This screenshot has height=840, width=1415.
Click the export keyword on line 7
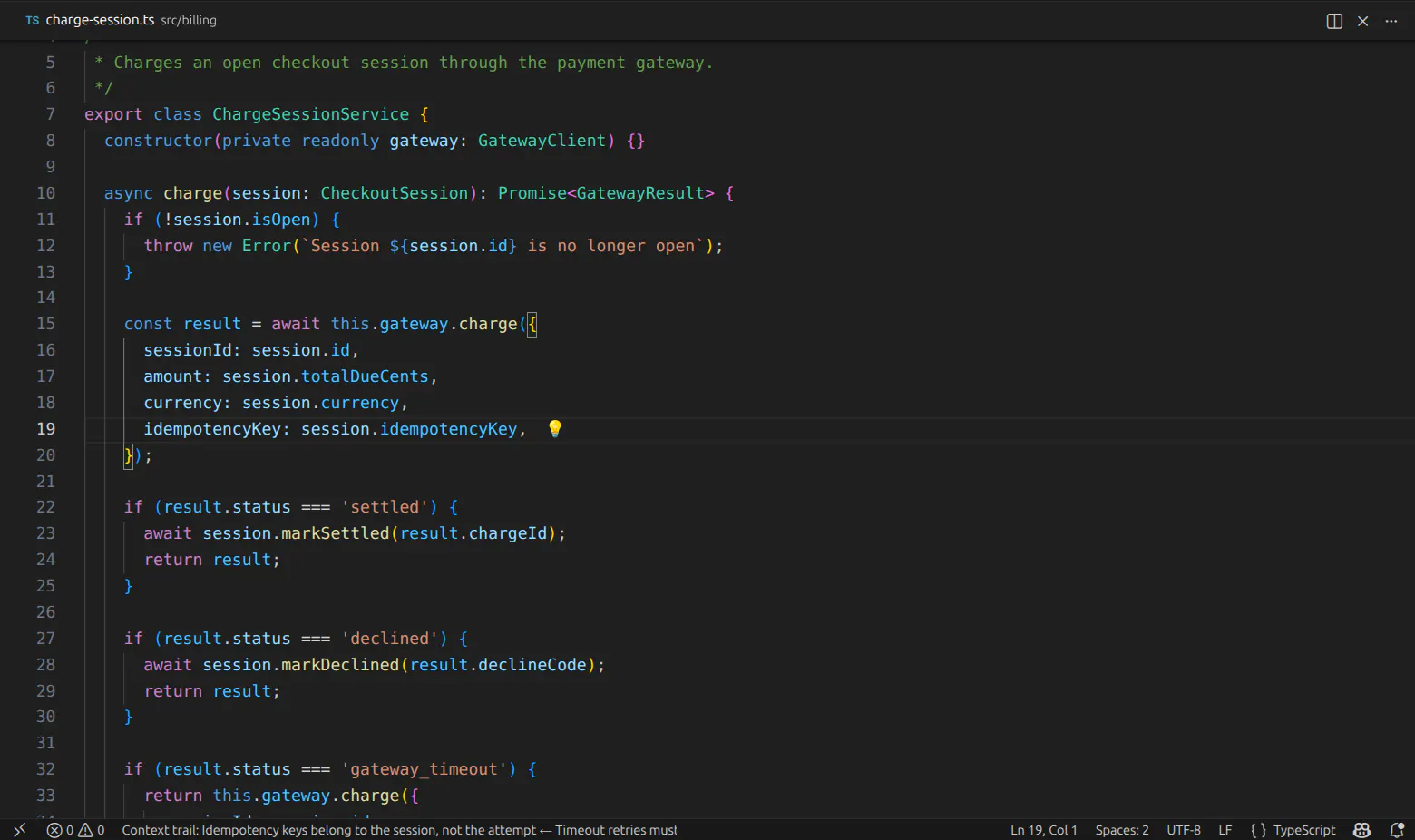pyautogui.click(x=113, y=114)
